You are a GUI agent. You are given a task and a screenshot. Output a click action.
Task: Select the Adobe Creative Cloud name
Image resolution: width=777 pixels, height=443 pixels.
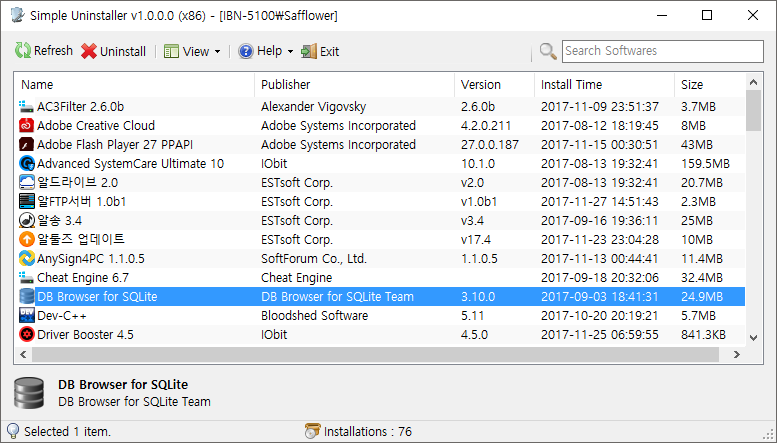(x=96, y=125)
